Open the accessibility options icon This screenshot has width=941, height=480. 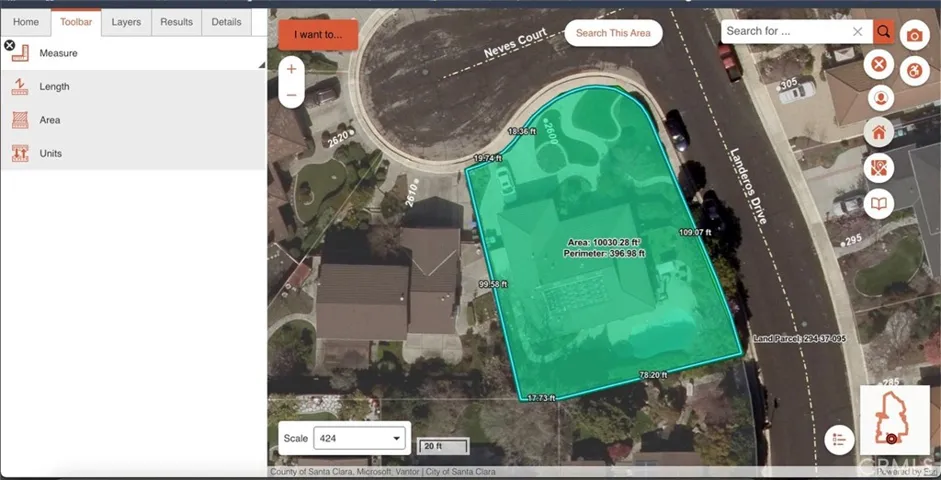(915, 71)
